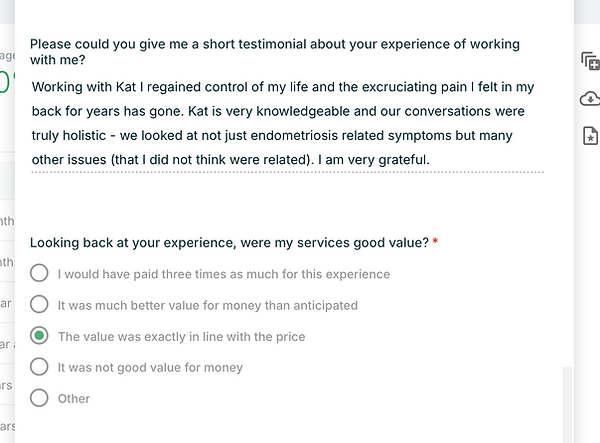Click the green number behind the dialog
600x443 pixels.
(x=5, y=82)
